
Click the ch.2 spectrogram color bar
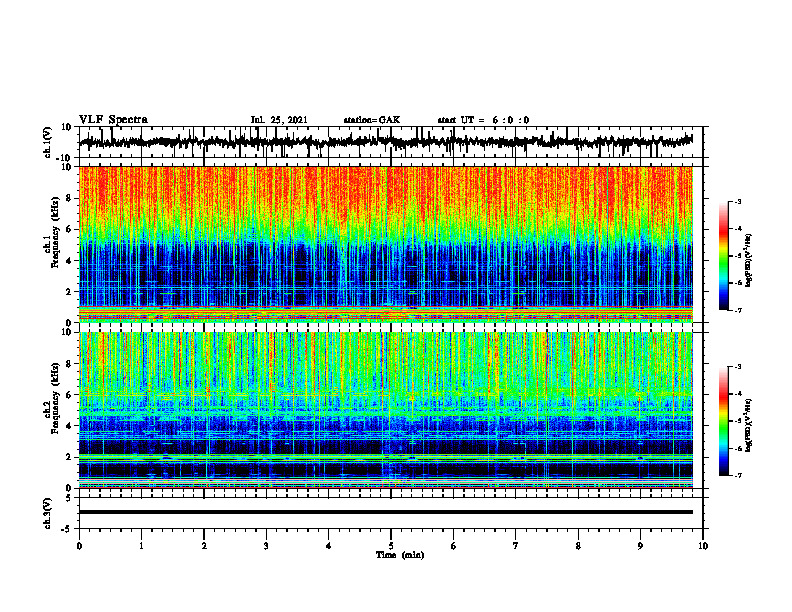pyautogui.click(x=723, y=421)
